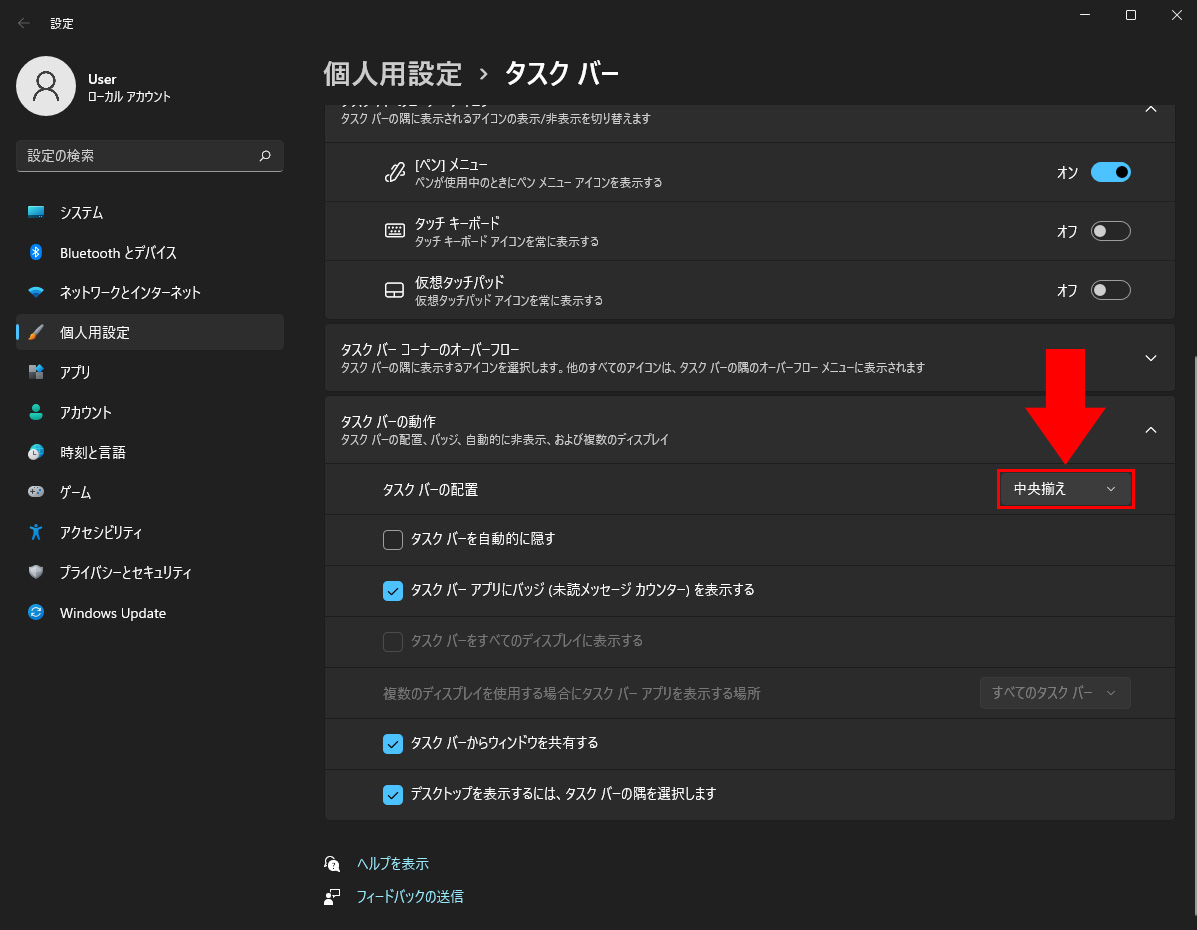Click the ヘルプを表示 link
The height and width of the screenshot is (930, 1197).
click(392, 864)
